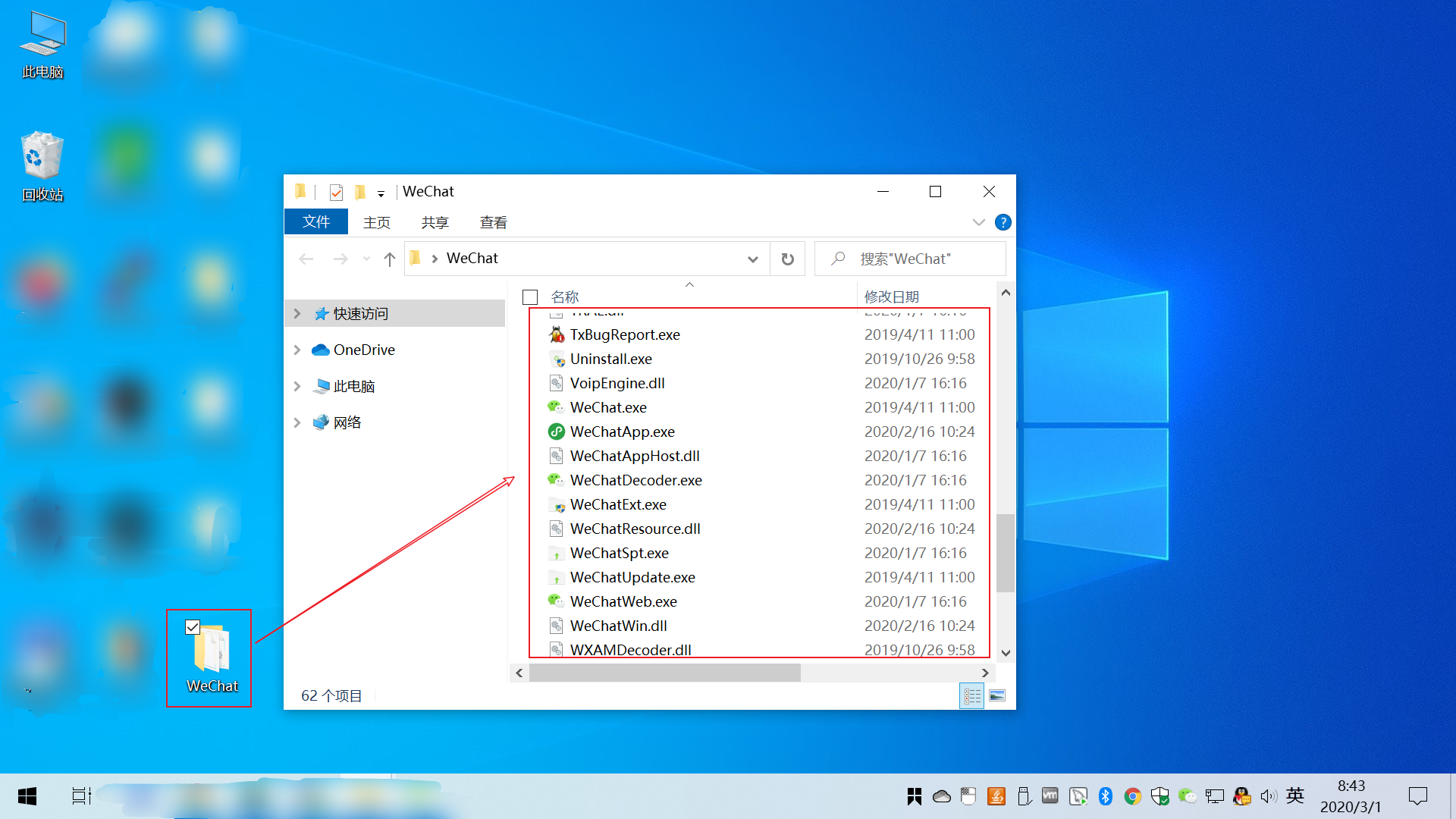1456x819 pixels.
Task: Open the 文件 menu tab
Action: (x=316, y=221)
